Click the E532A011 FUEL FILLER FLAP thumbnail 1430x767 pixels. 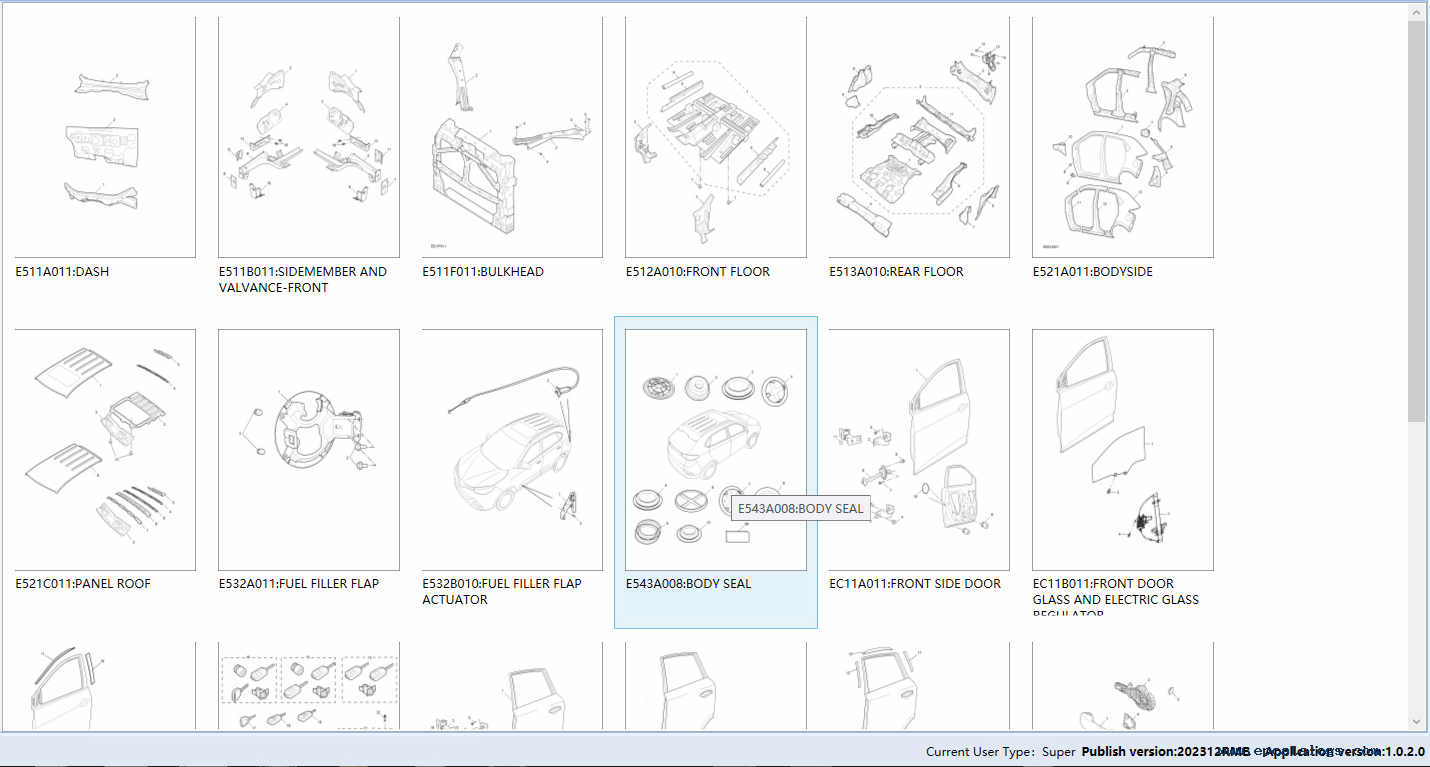(308, 450)
